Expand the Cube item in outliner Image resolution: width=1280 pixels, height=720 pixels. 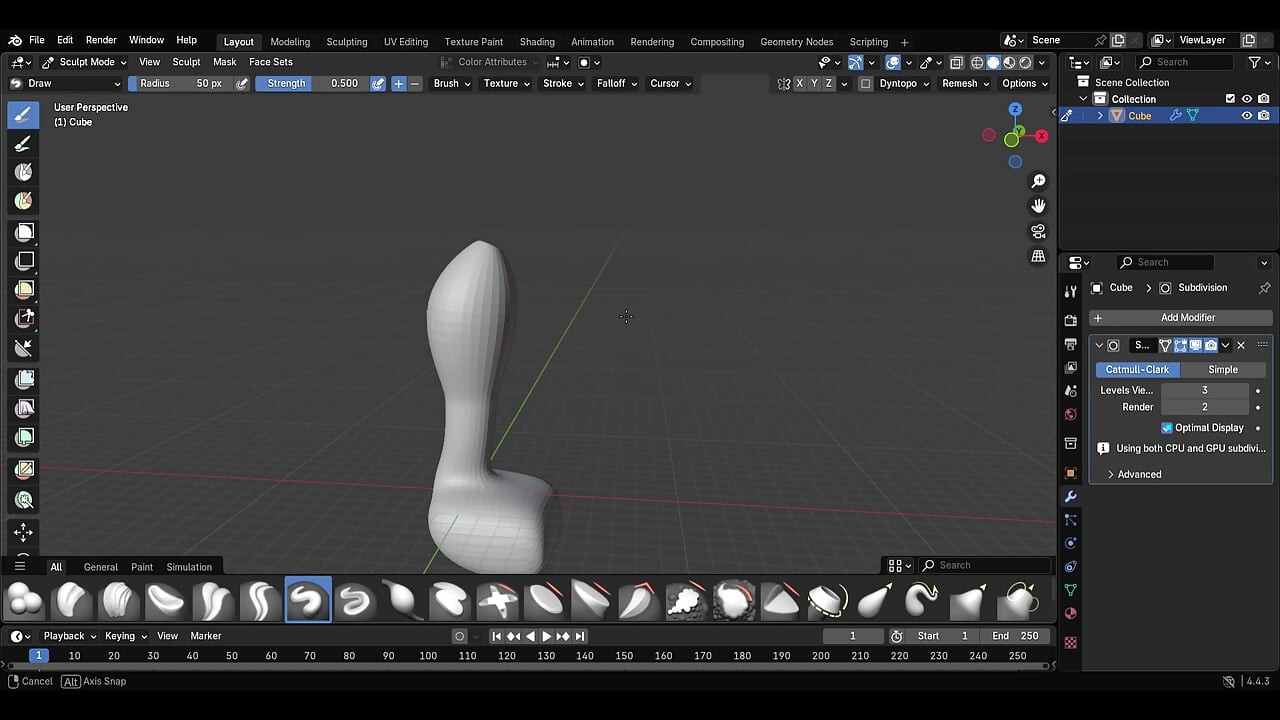tap(1100, 116)
